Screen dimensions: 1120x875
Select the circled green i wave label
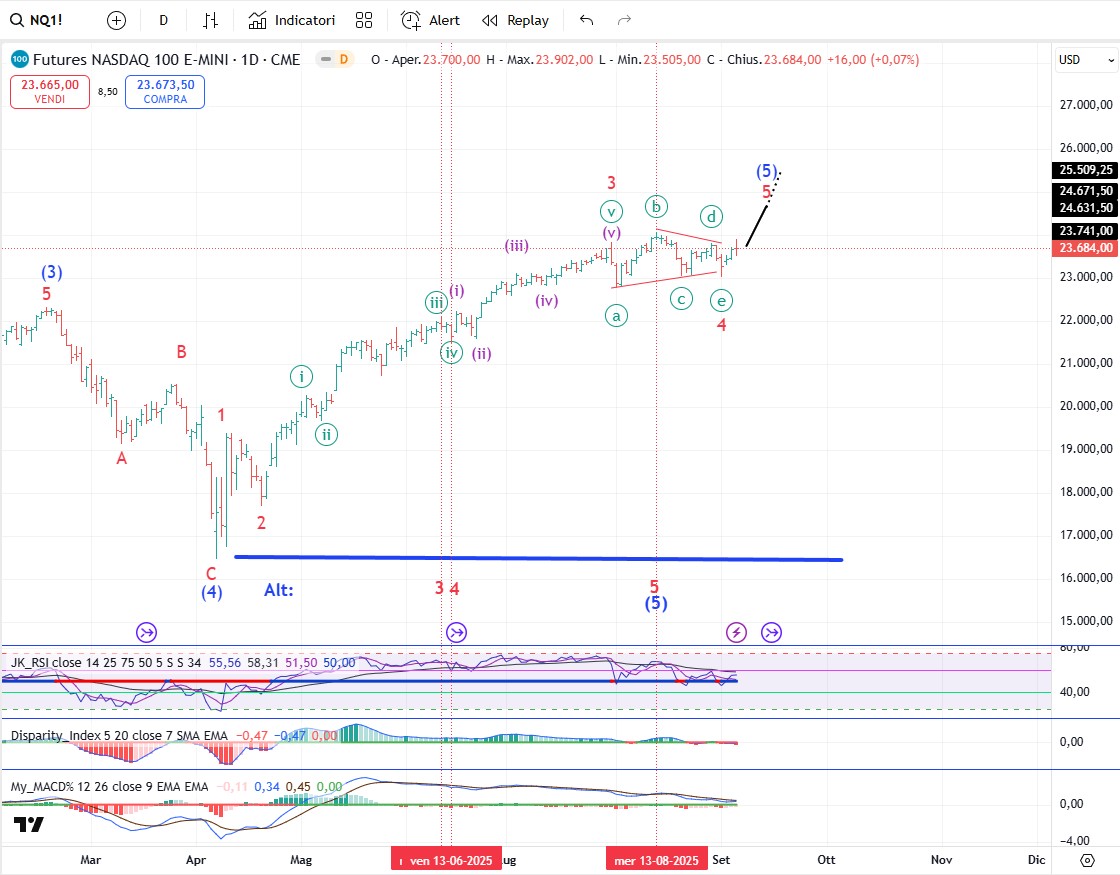pyautogui.click(x=301, y=376)
